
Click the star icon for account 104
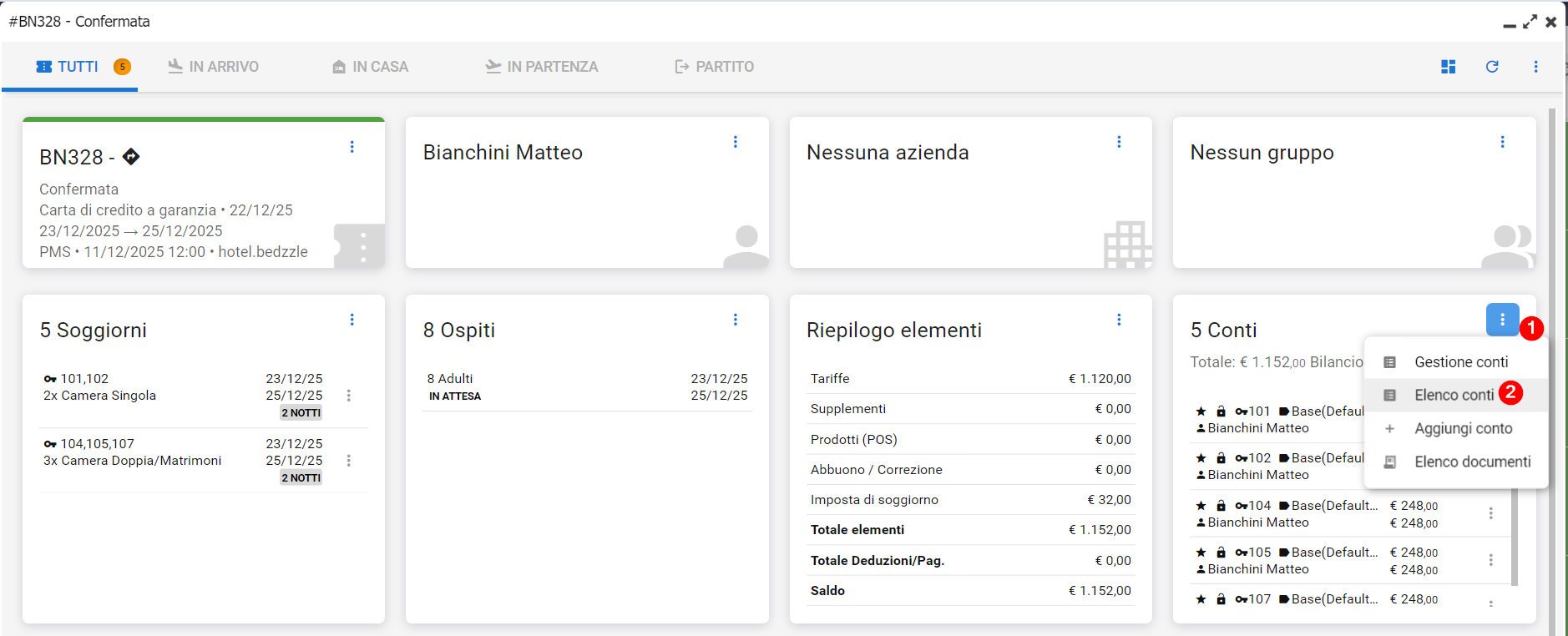click(x=1201, y=506)
